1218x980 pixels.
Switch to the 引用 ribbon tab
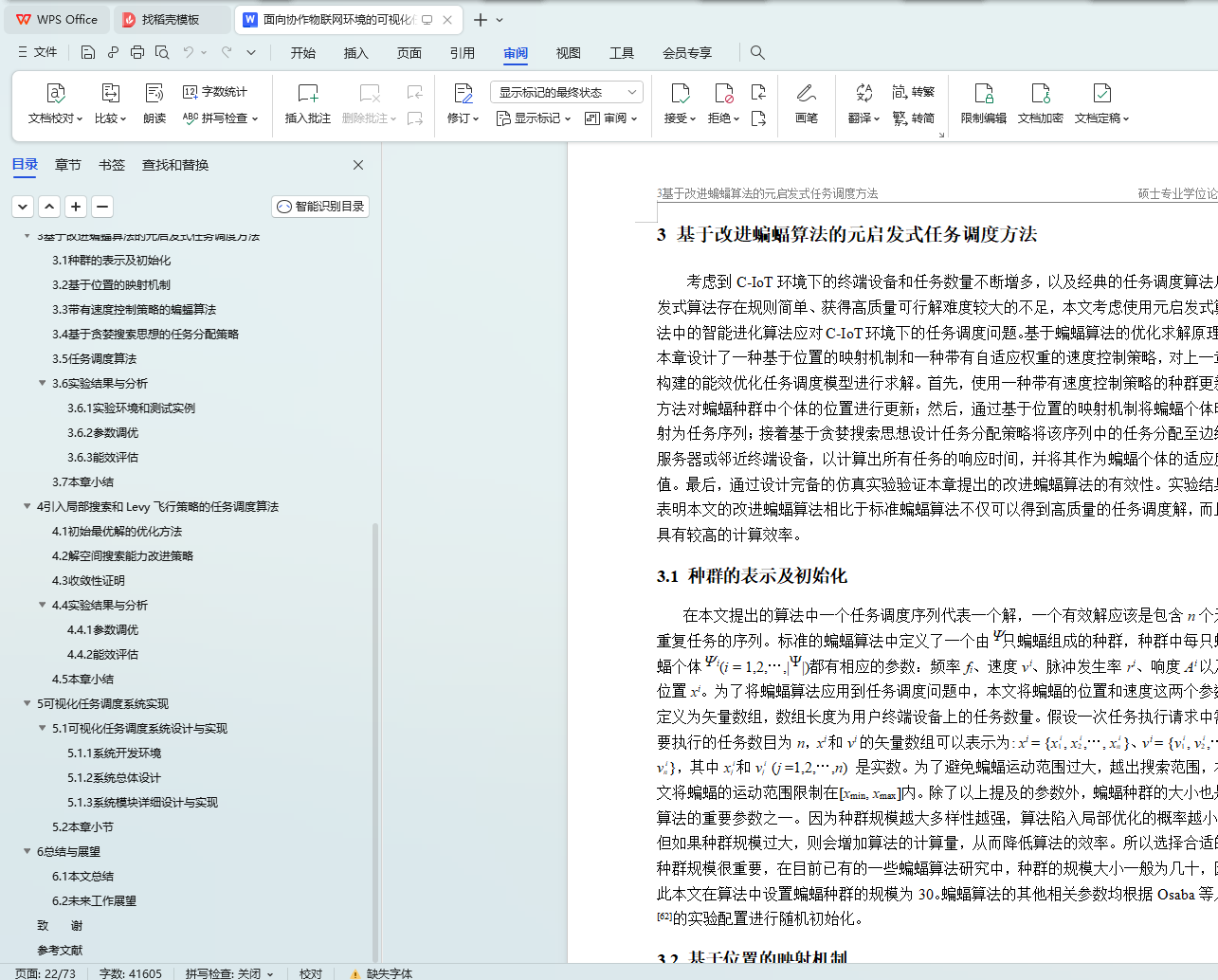point(463,53)
